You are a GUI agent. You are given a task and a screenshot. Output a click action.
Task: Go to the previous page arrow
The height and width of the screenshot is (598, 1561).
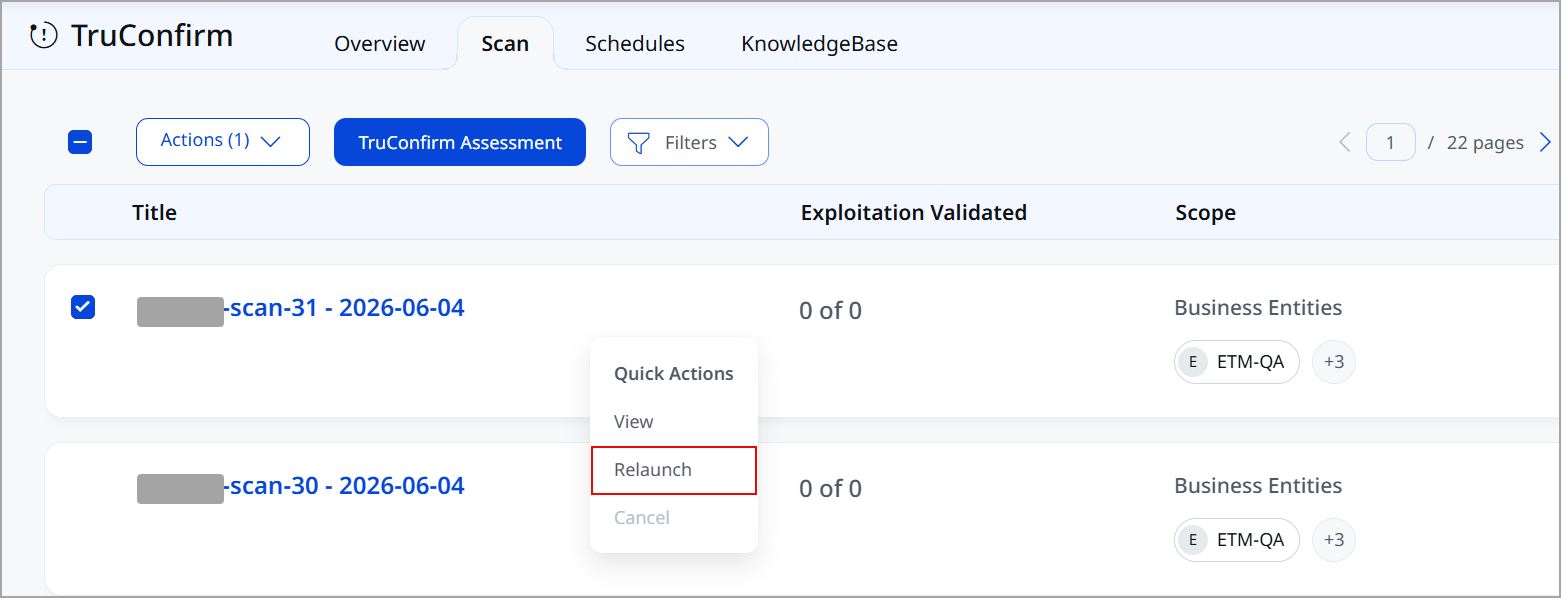[1345, 142]
